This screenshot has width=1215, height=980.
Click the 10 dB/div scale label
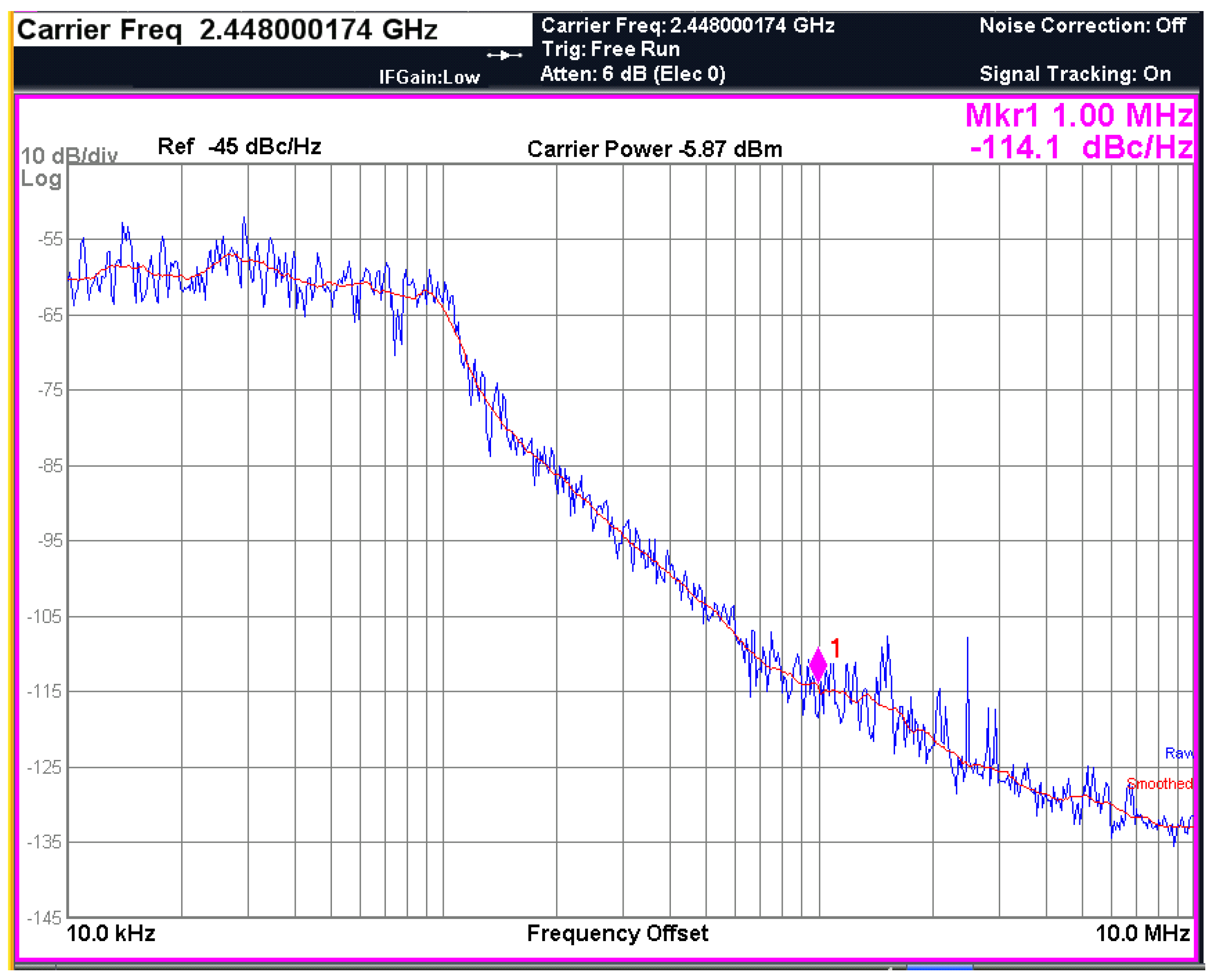coord(69,156)
